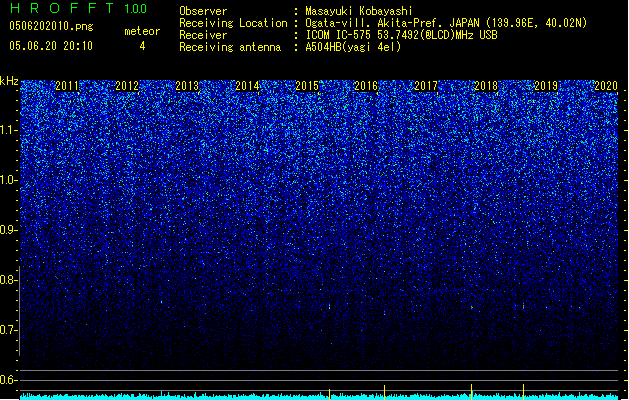Select the file name 0506202010.png
Viewport: 629px width, 400px height.
[51, 26]
